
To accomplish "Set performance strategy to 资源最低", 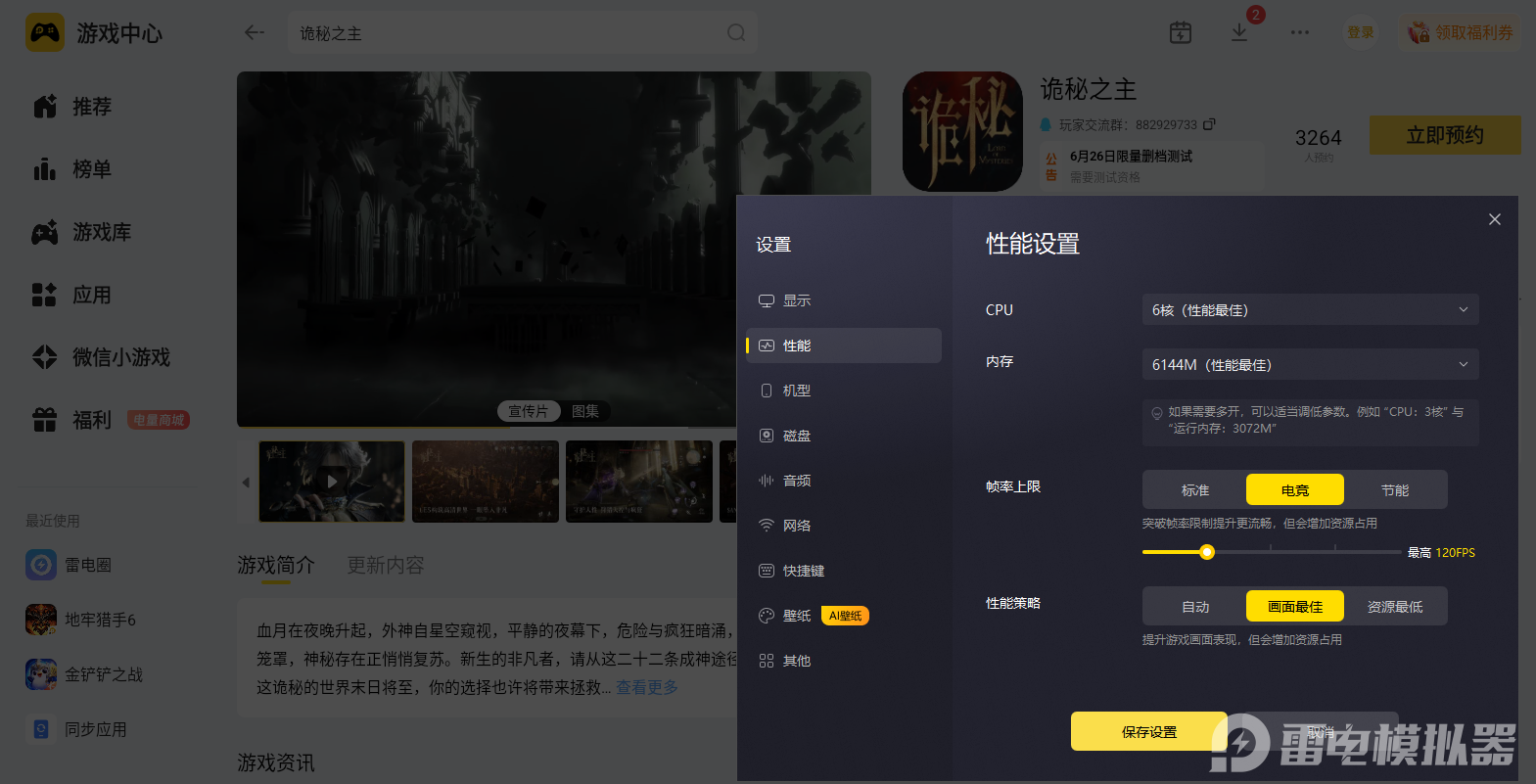I will [x=1395, y=606].
